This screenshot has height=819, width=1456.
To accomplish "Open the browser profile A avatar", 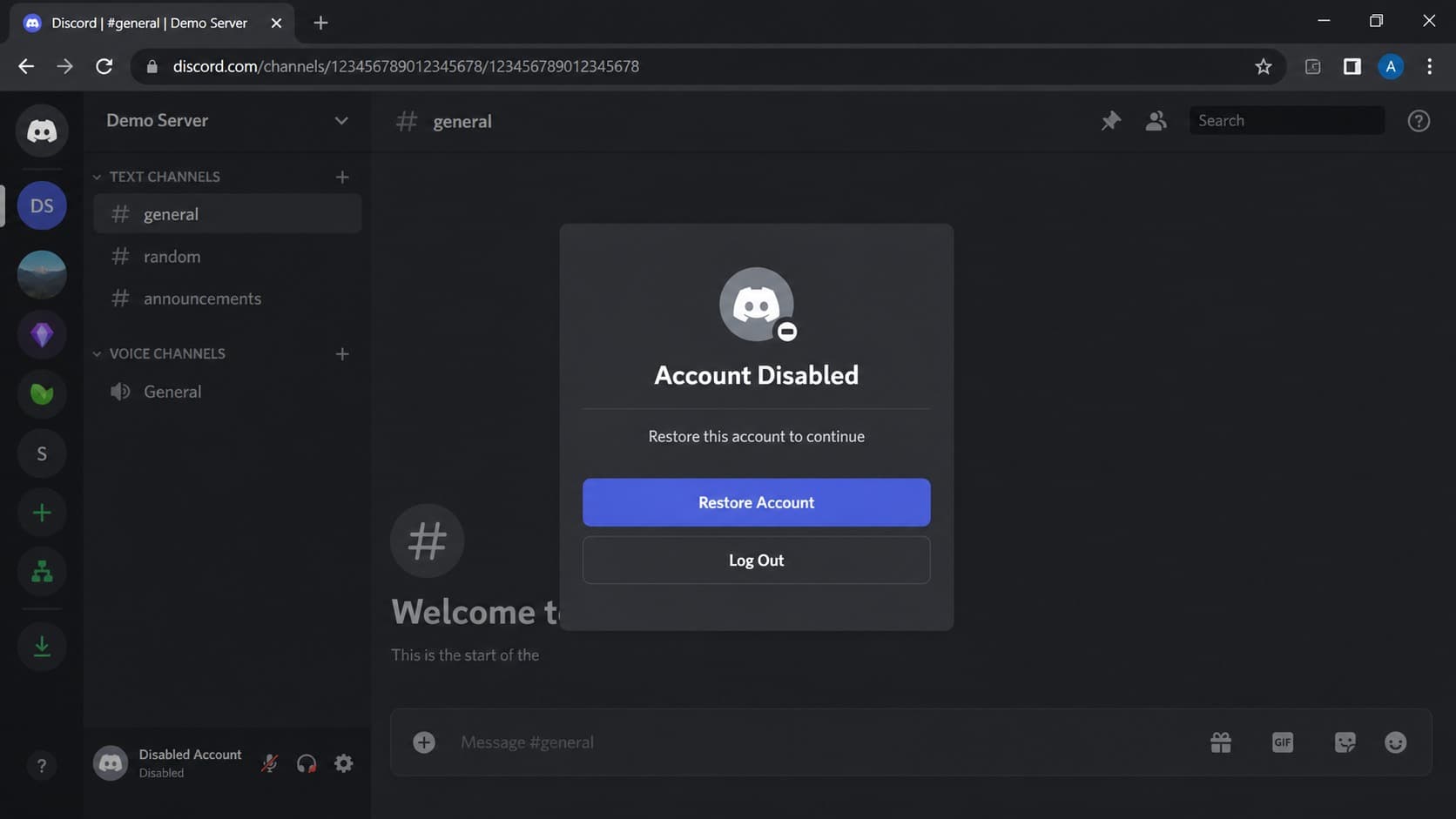I will point(1391,66).
